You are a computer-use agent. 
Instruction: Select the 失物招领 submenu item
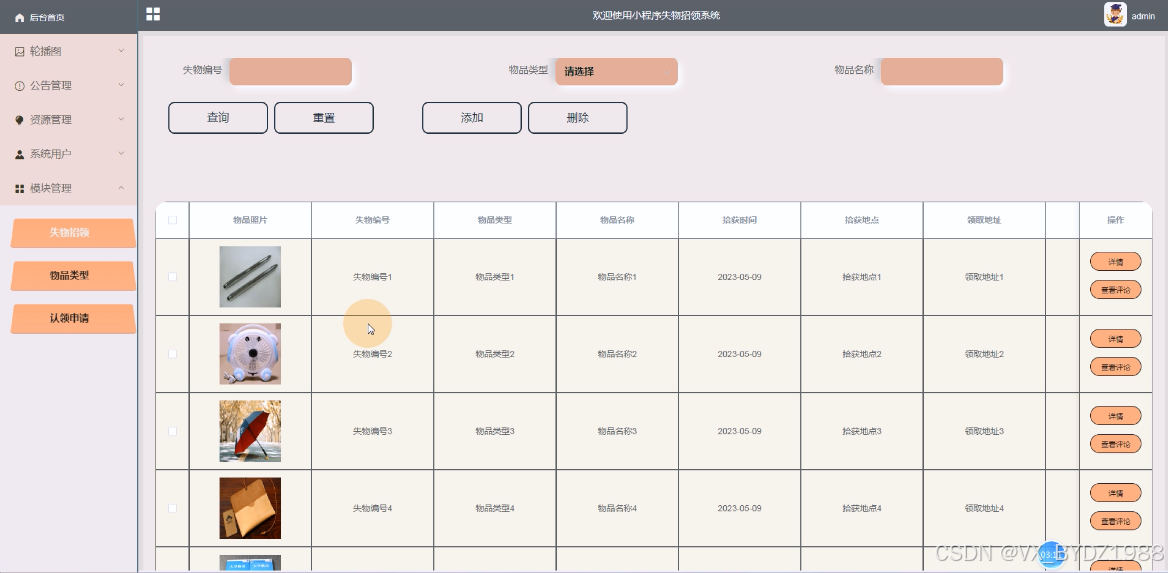click(73, 232)
